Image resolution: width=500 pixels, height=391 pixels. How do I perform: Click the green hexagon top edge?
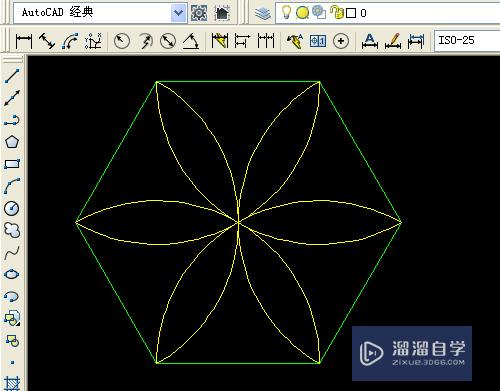point(238,81)
